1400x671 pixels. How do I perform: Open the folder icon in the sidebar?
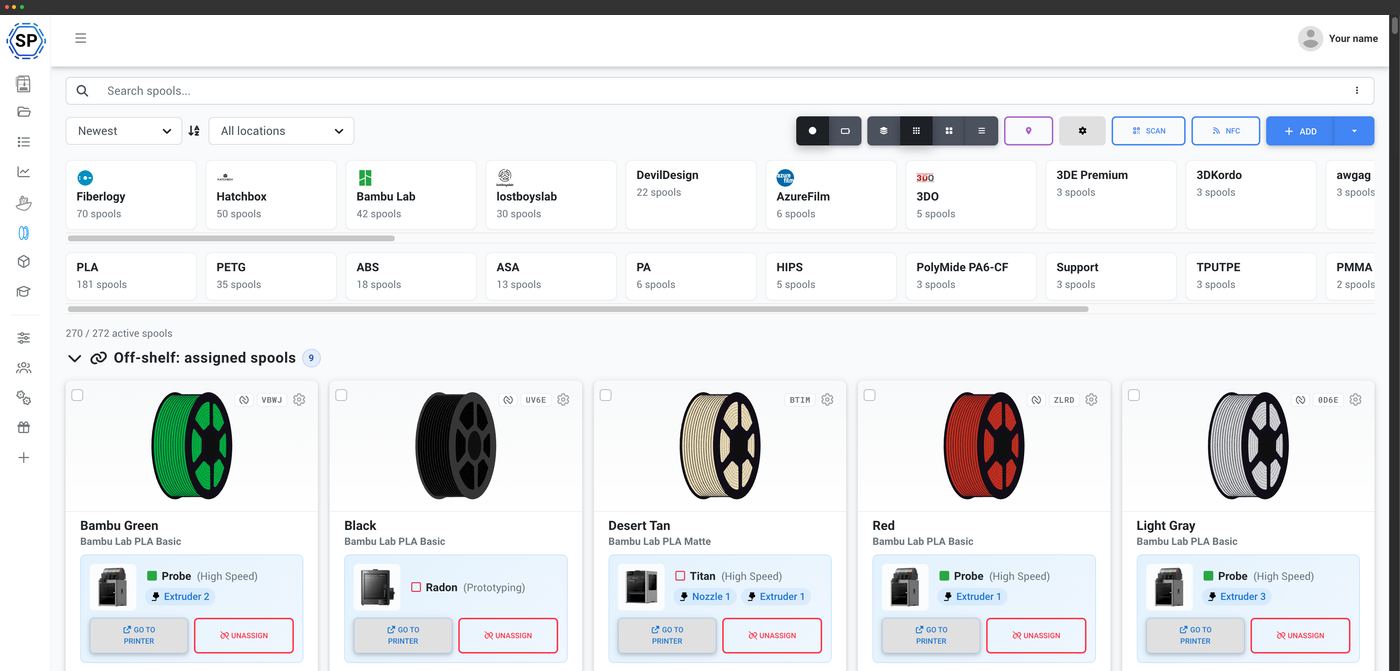click(x=24, y=112)
